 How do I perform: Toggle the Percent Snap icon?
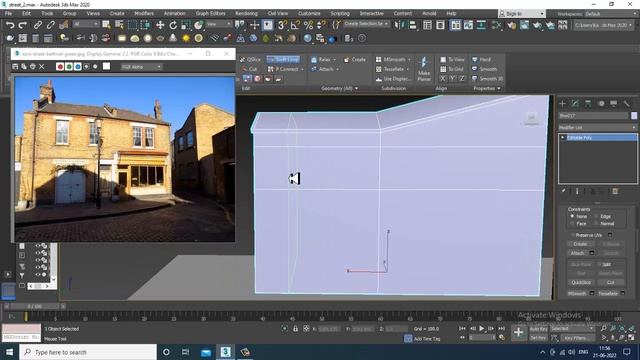click(308, 25)
